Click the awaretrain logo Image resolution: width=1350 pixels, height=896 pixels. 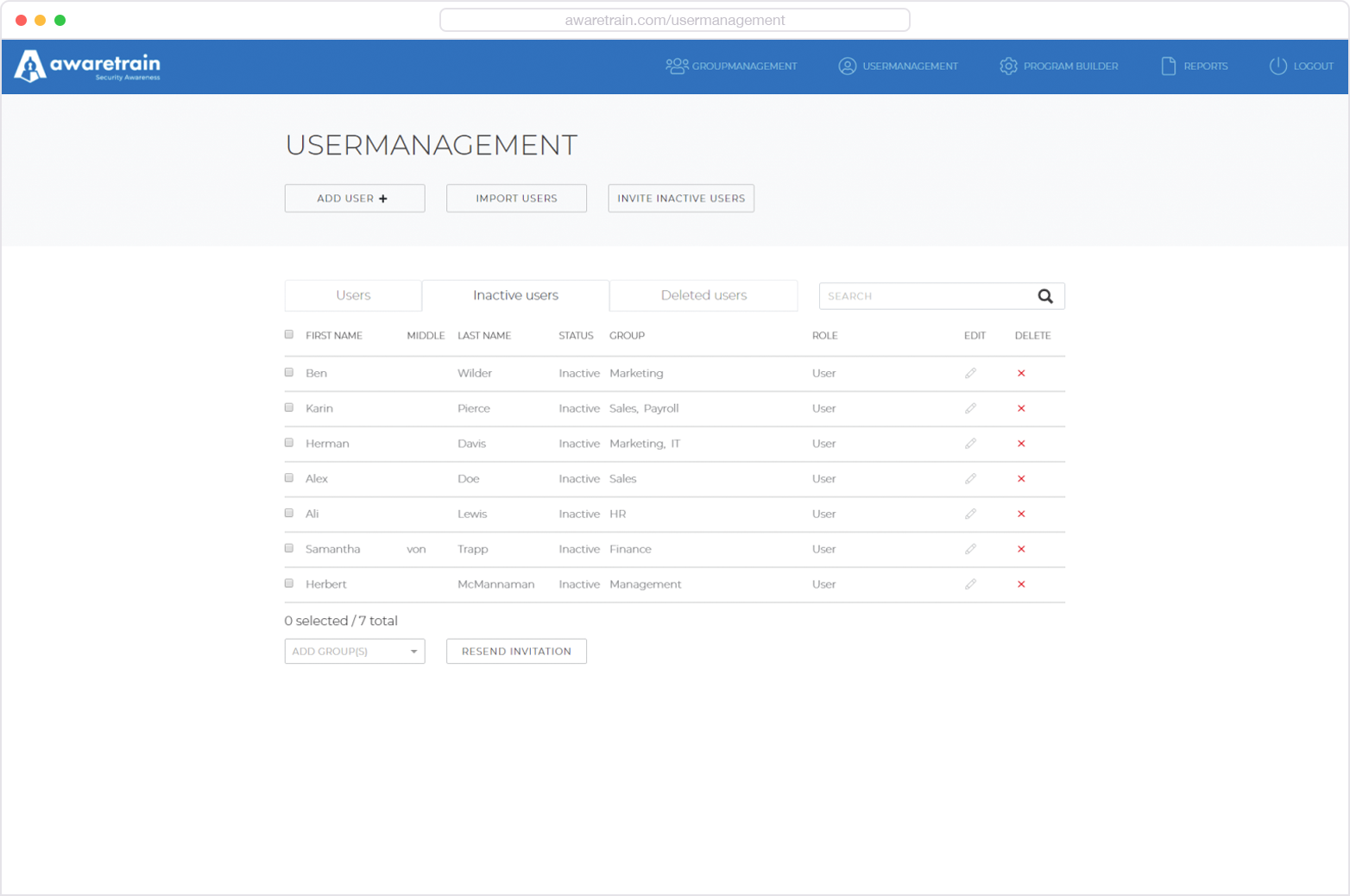pyautogui.click(x=88, y=66)
